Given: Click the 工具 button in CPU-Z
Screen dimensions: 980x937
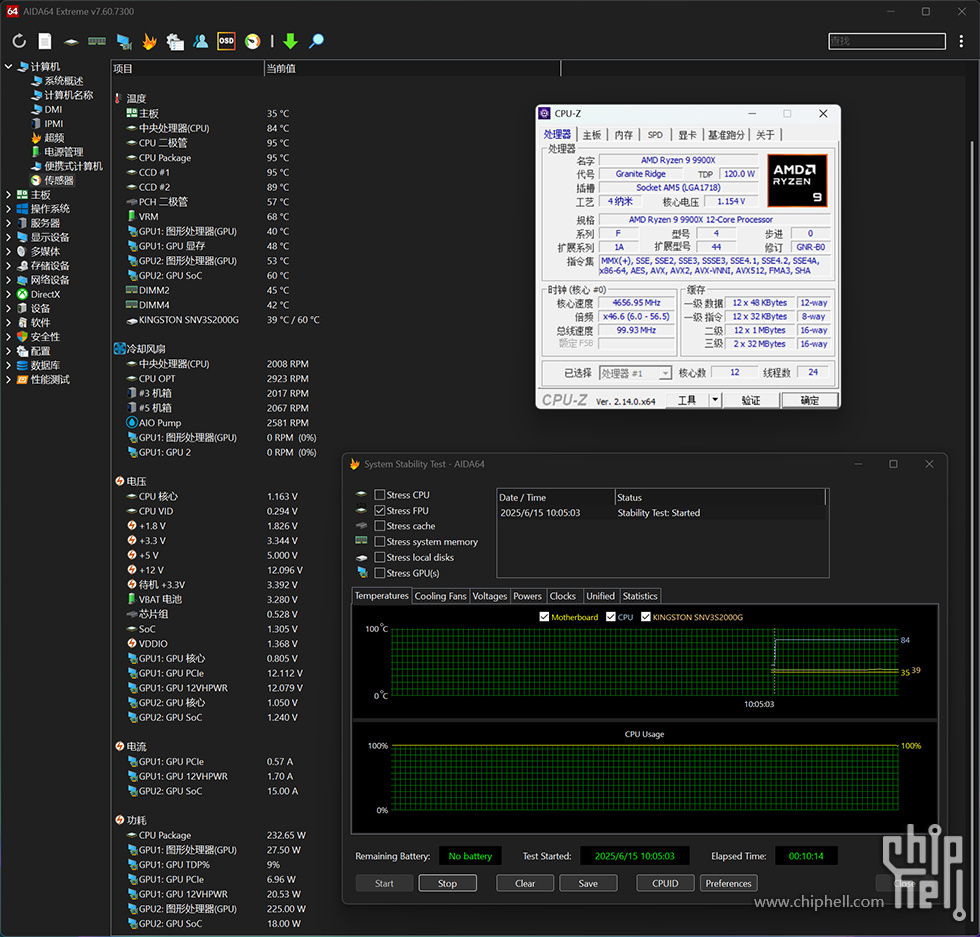Looking at the screenshot, I should pyautogui.click(x=687, y=400).
